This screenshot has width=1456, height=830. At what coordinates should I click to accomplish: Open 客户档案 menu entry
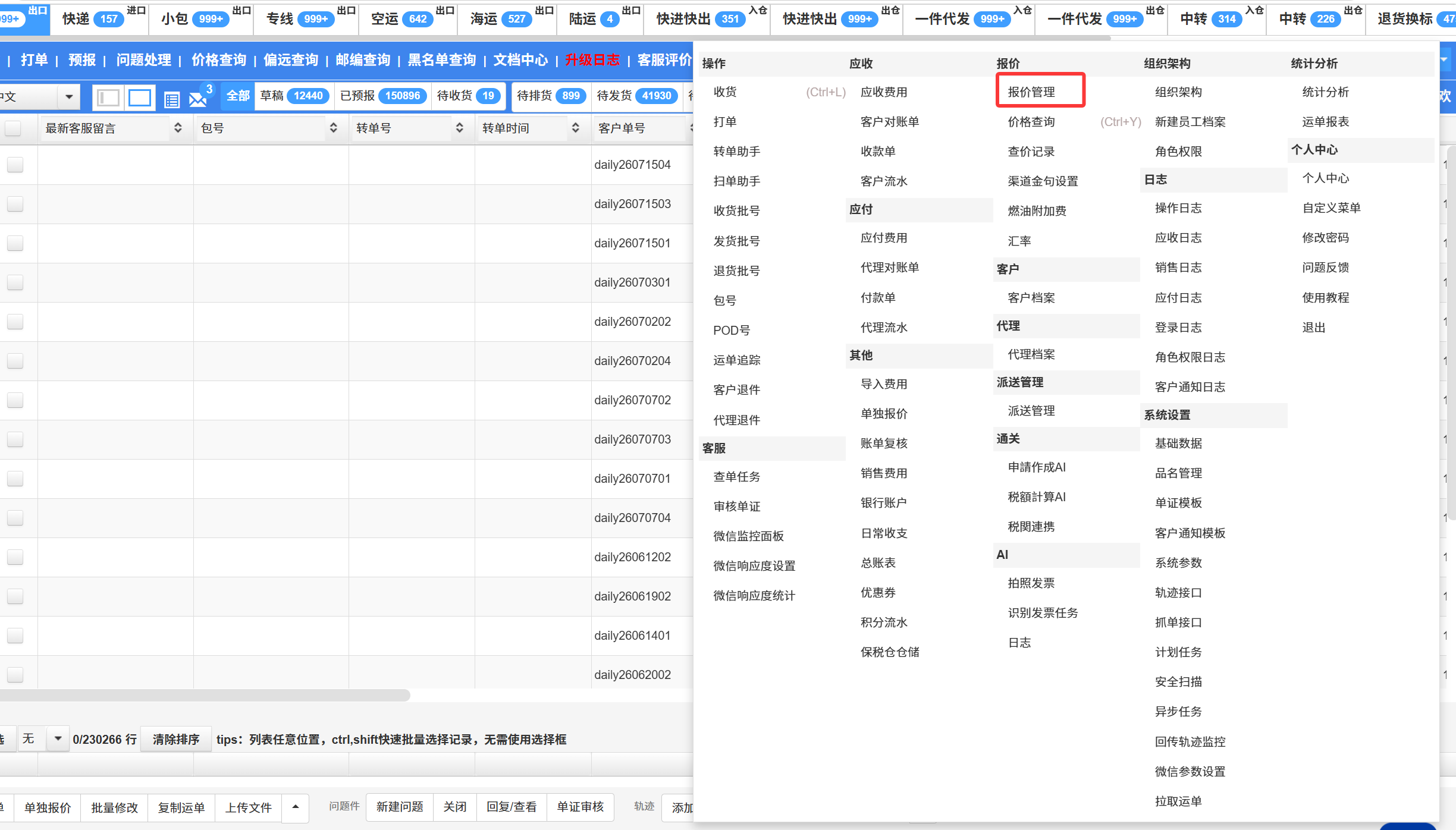click(x=1031, y=298)
